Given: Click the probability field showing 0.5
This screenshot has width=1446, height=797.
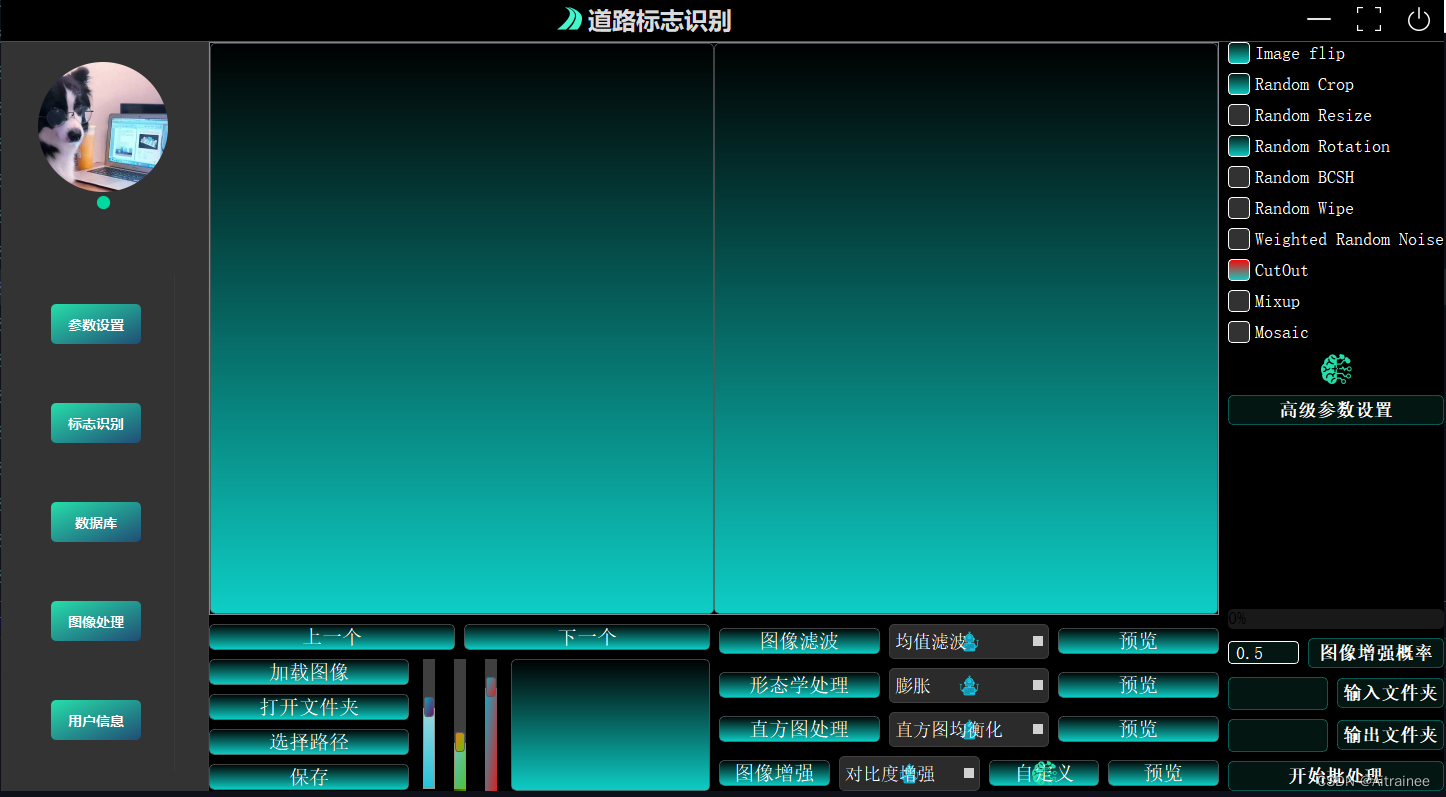Looking at the screenshot, I should pyautogui.click(x=1263, y=653).
